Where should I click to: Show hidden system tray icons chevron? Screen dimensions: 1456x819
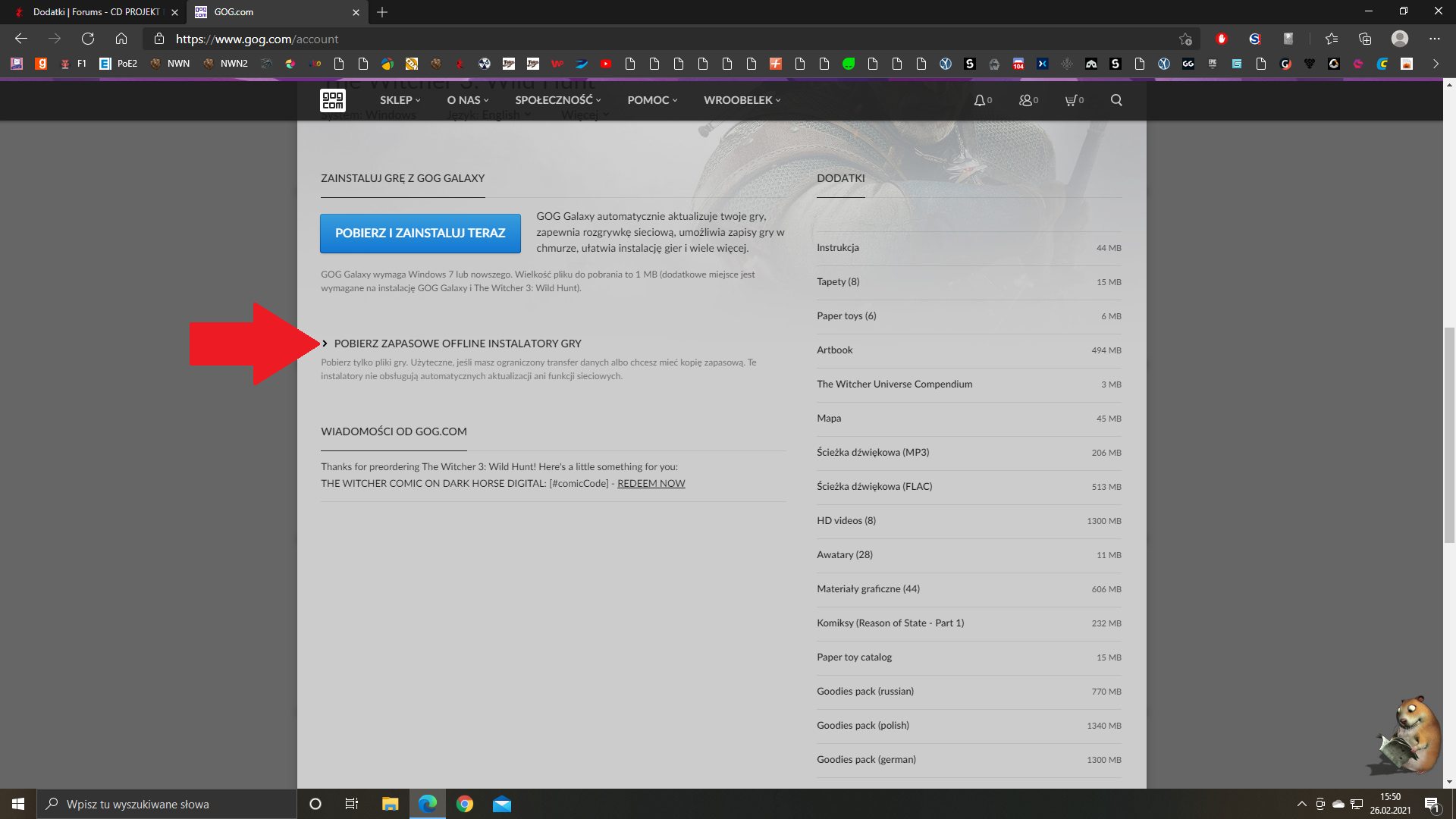pos(1301,804)
